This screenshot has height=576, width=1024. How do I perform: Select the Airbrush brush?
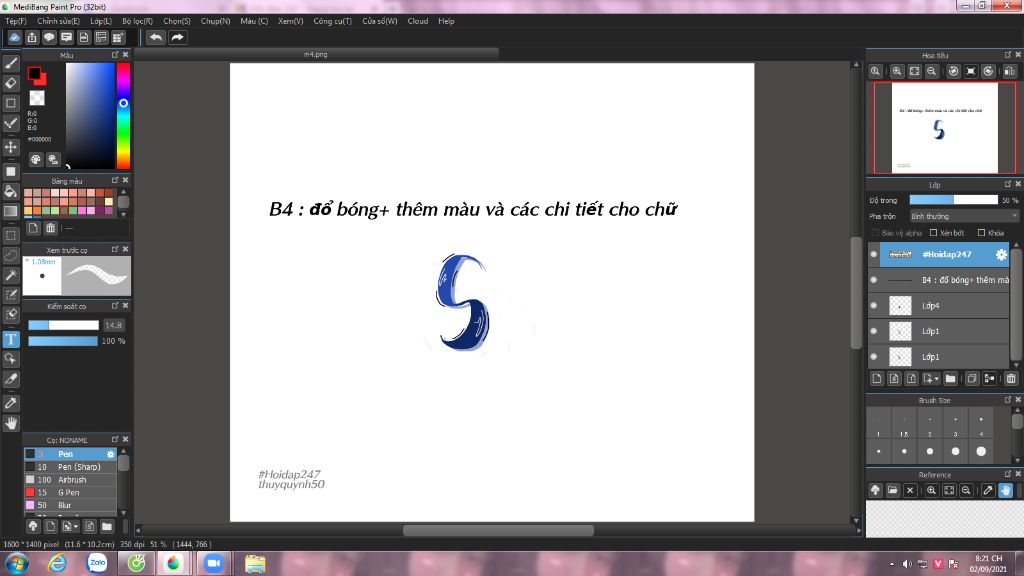[x=71, y=479]
